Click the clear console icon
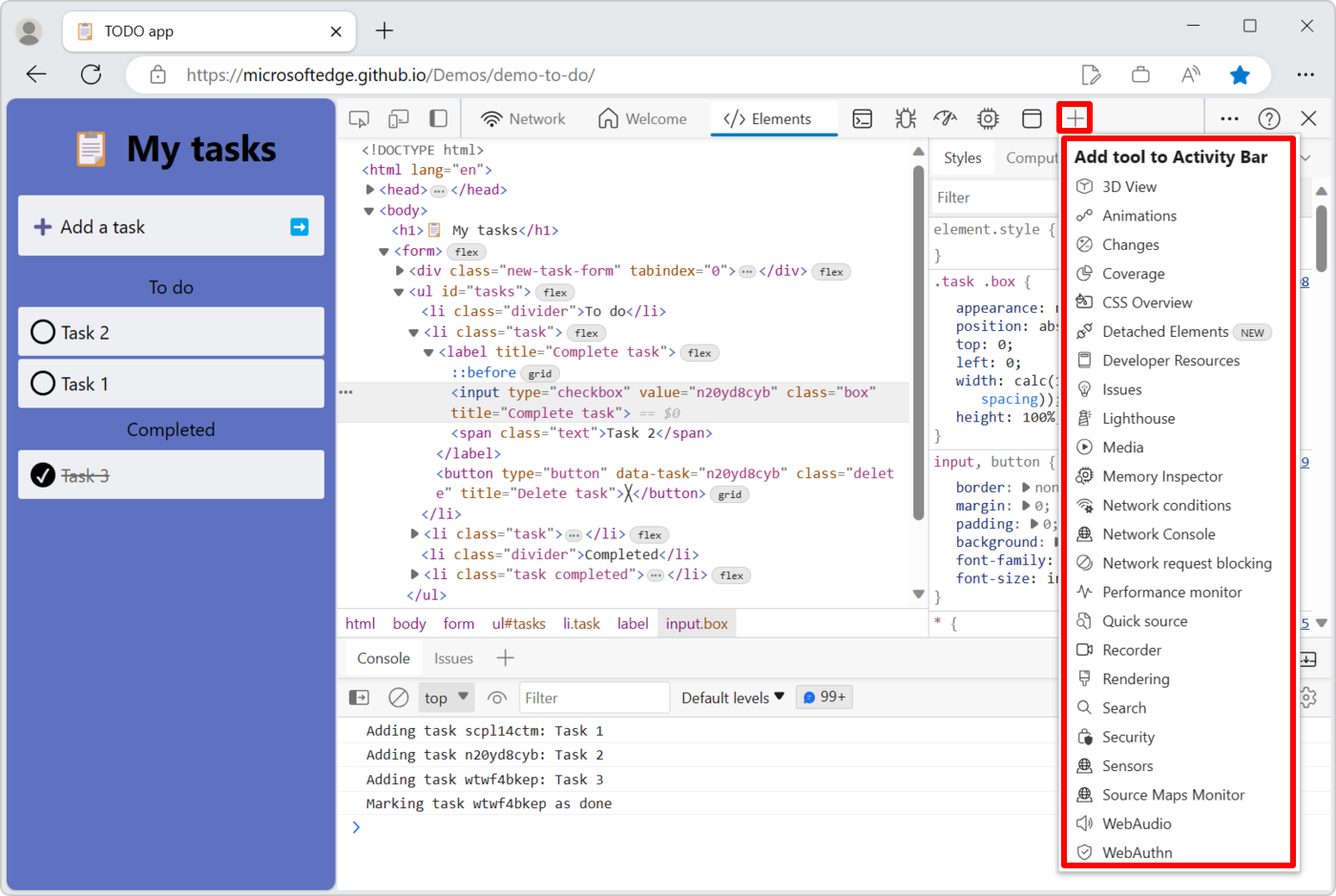The width and height of the screenshot is (1336, 896). click(398, 698)
